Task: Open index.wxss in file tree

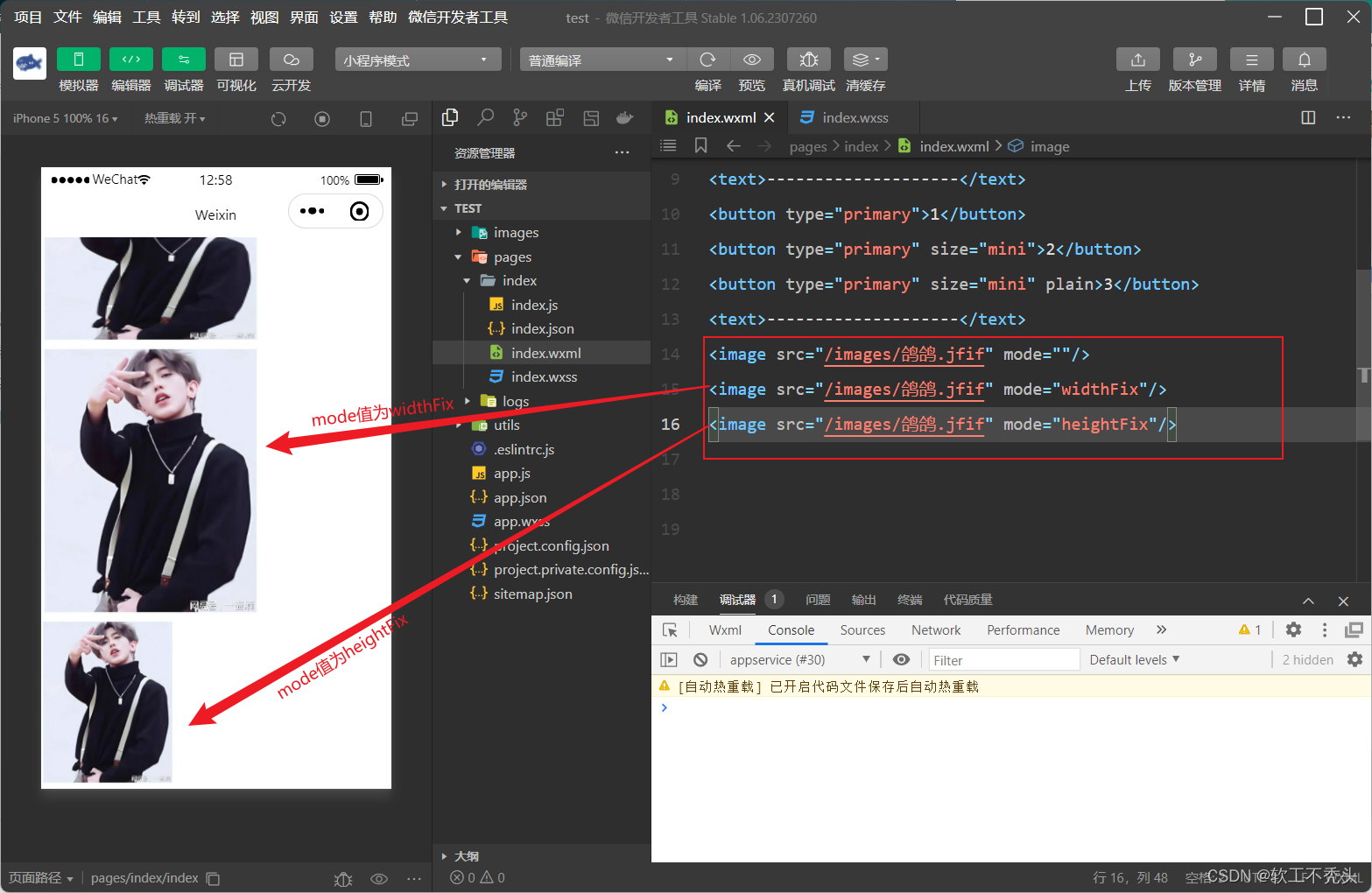Action: click(x=542, y=377)
